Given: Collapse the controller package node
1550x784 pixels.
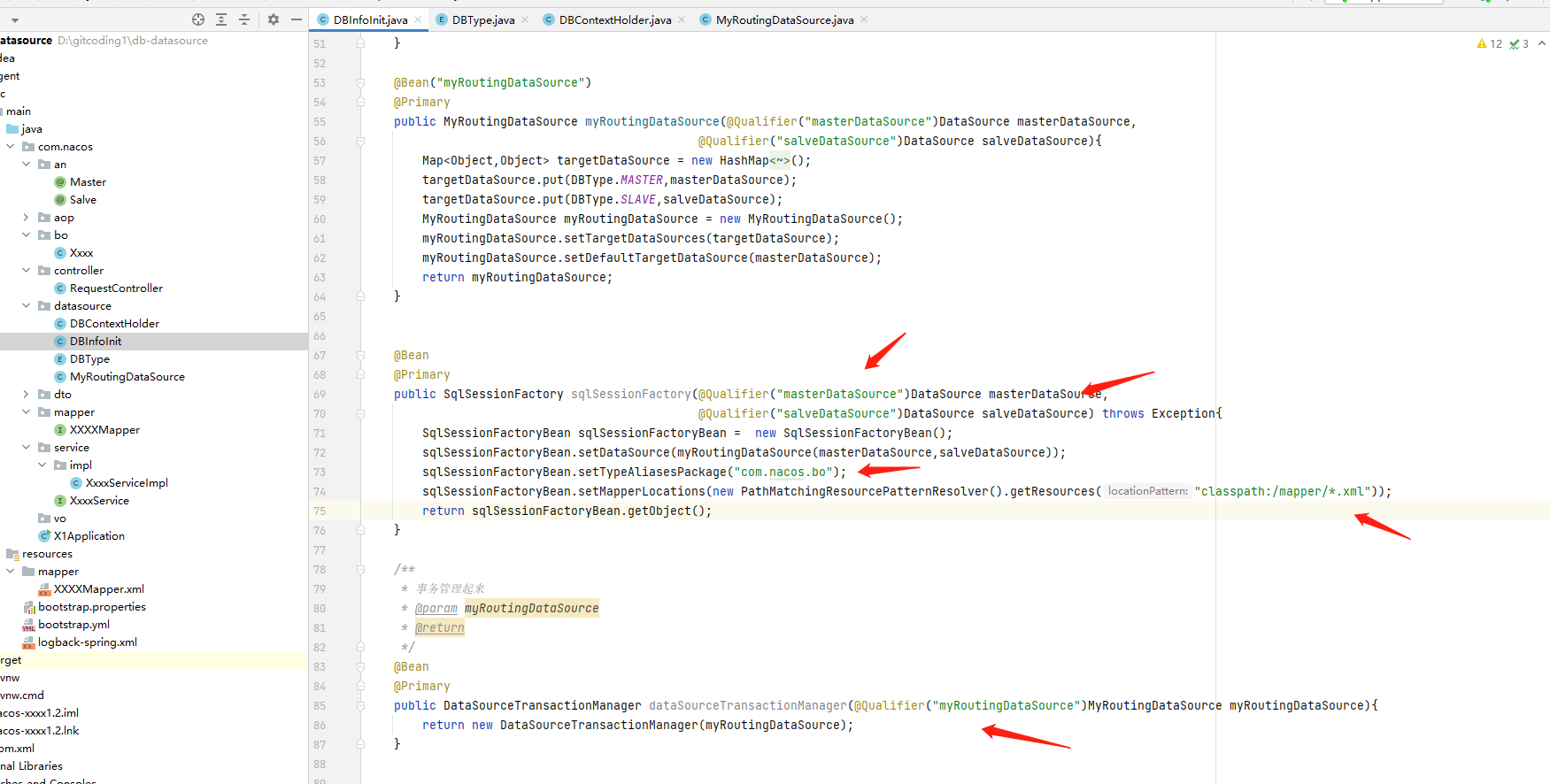Looking at the screenshot, I should 27,271.
